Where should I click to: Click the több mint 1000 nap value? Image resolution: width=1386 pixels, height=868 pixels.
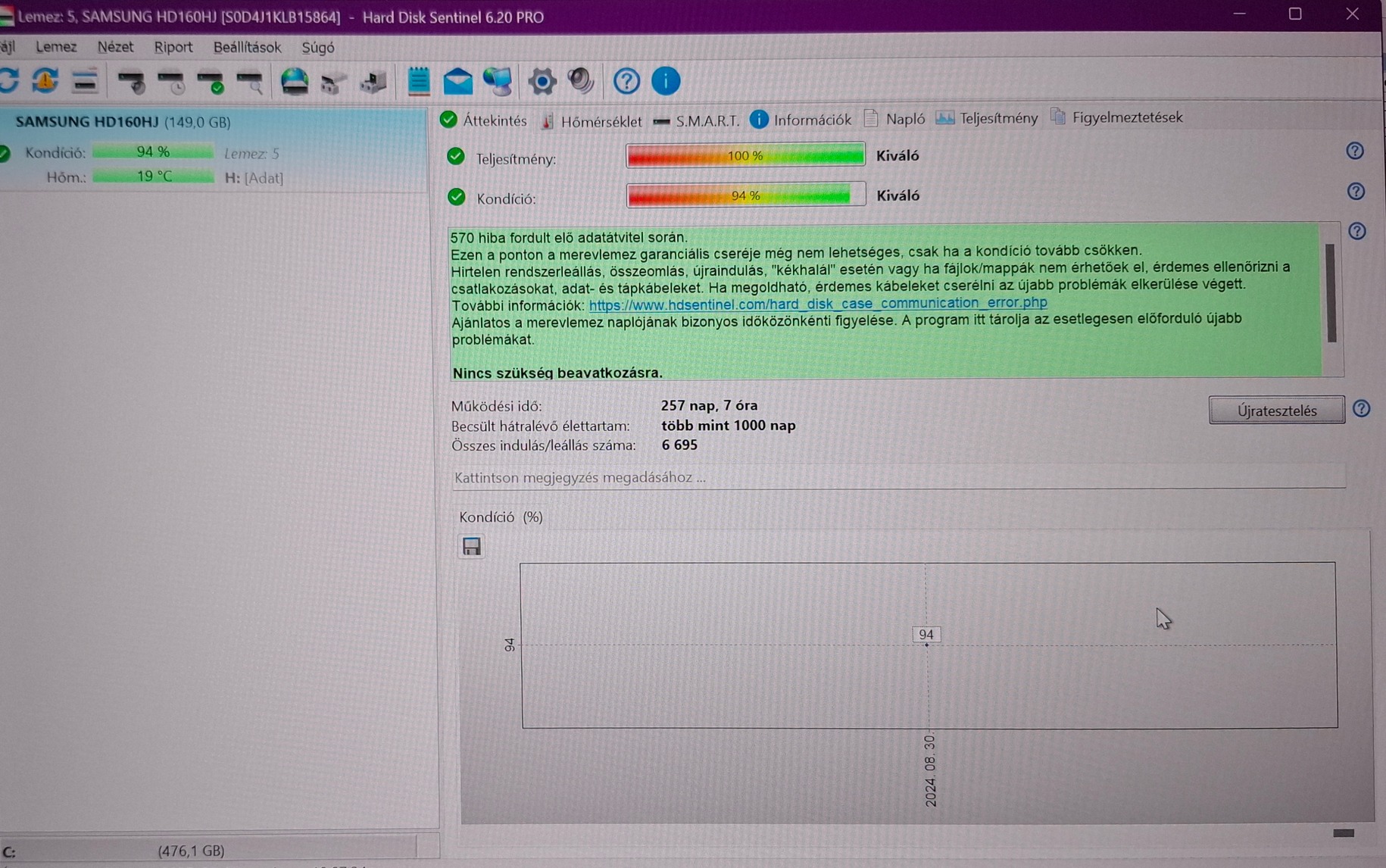[729, 426]
